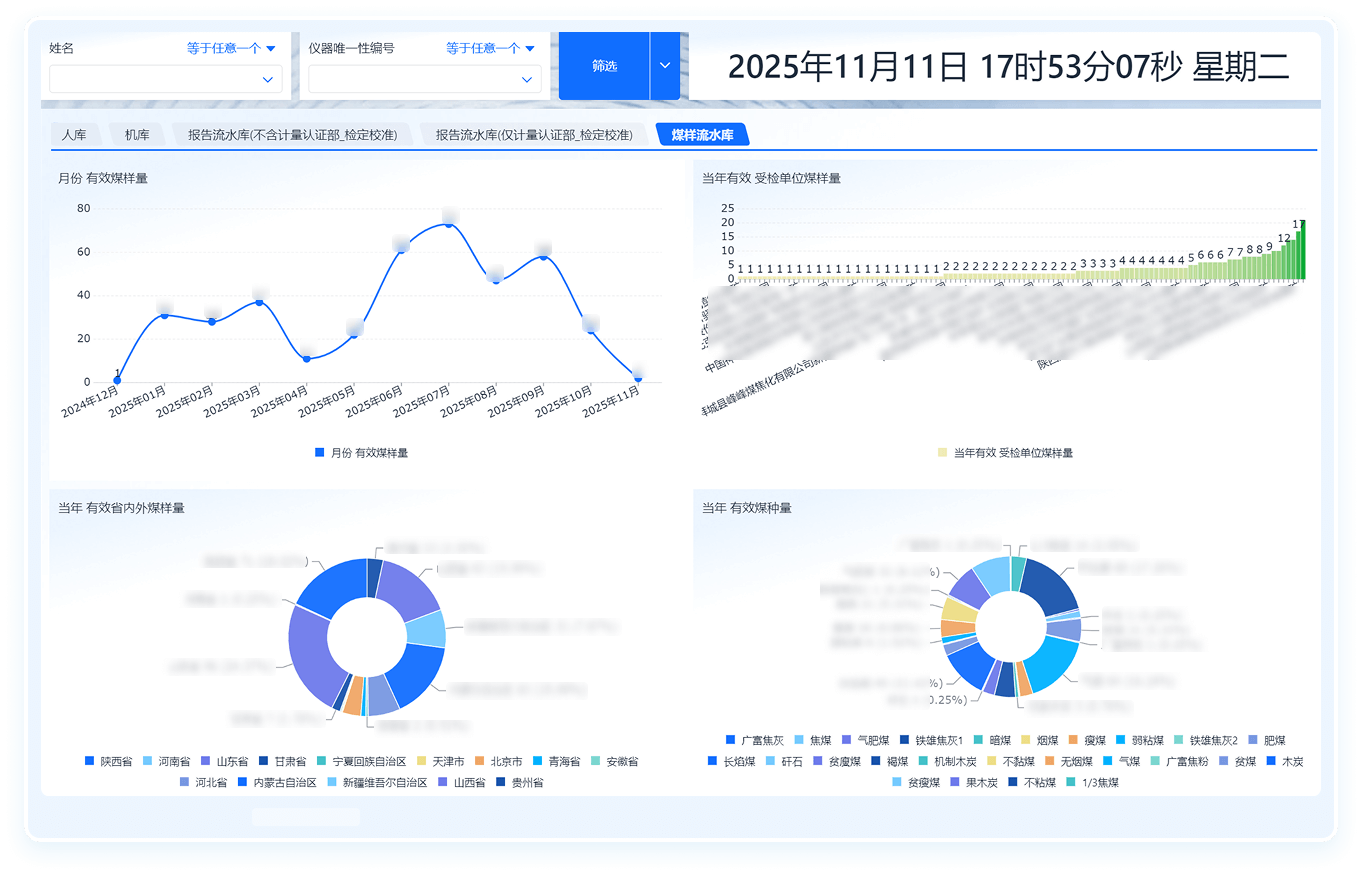Click the 广富焦灰 legend color marker
1362x874 pixels.
point(730,741)
